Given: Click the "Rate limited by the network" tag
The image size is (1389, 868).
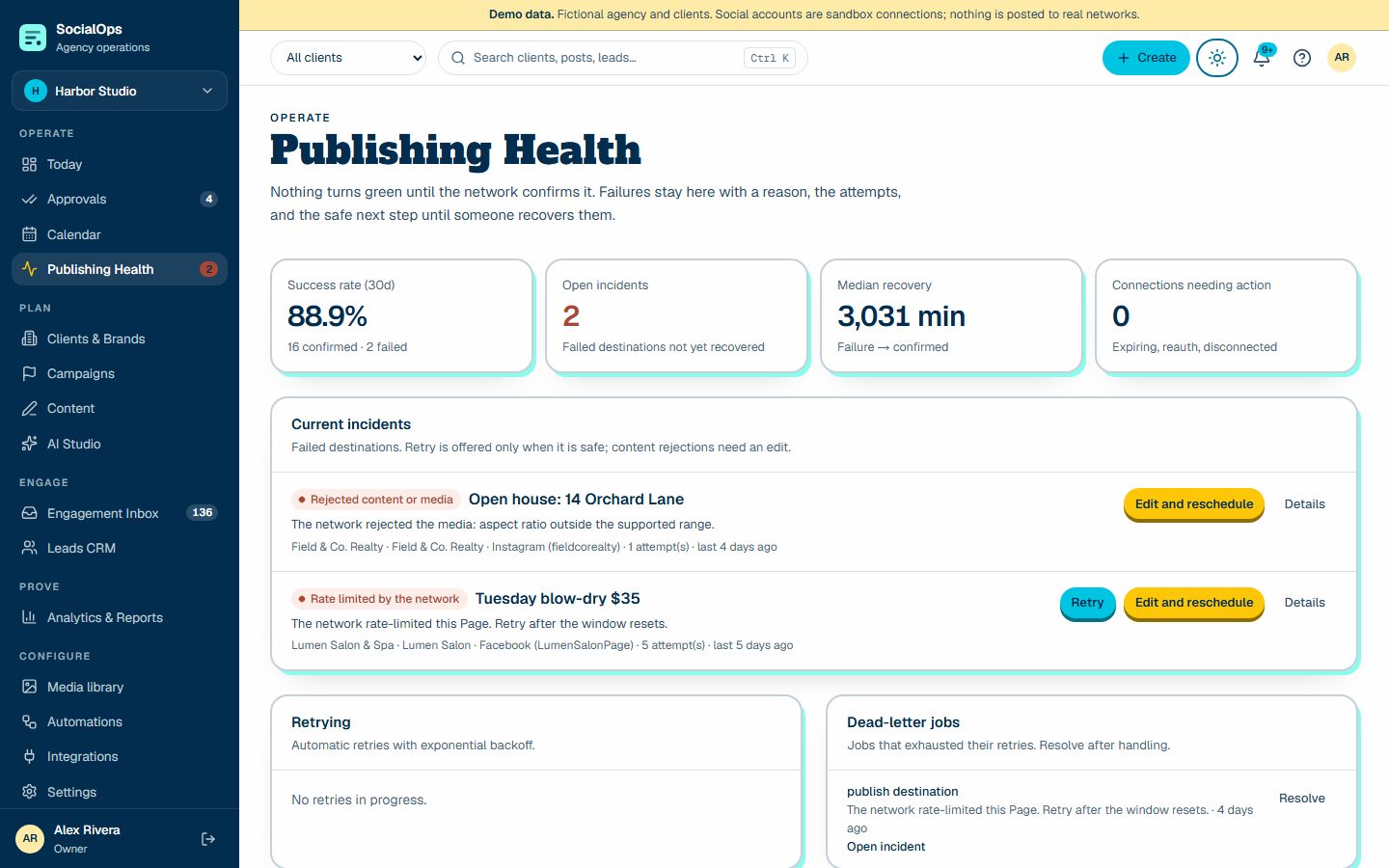Looking at the screenshot, I should point(379,599).
